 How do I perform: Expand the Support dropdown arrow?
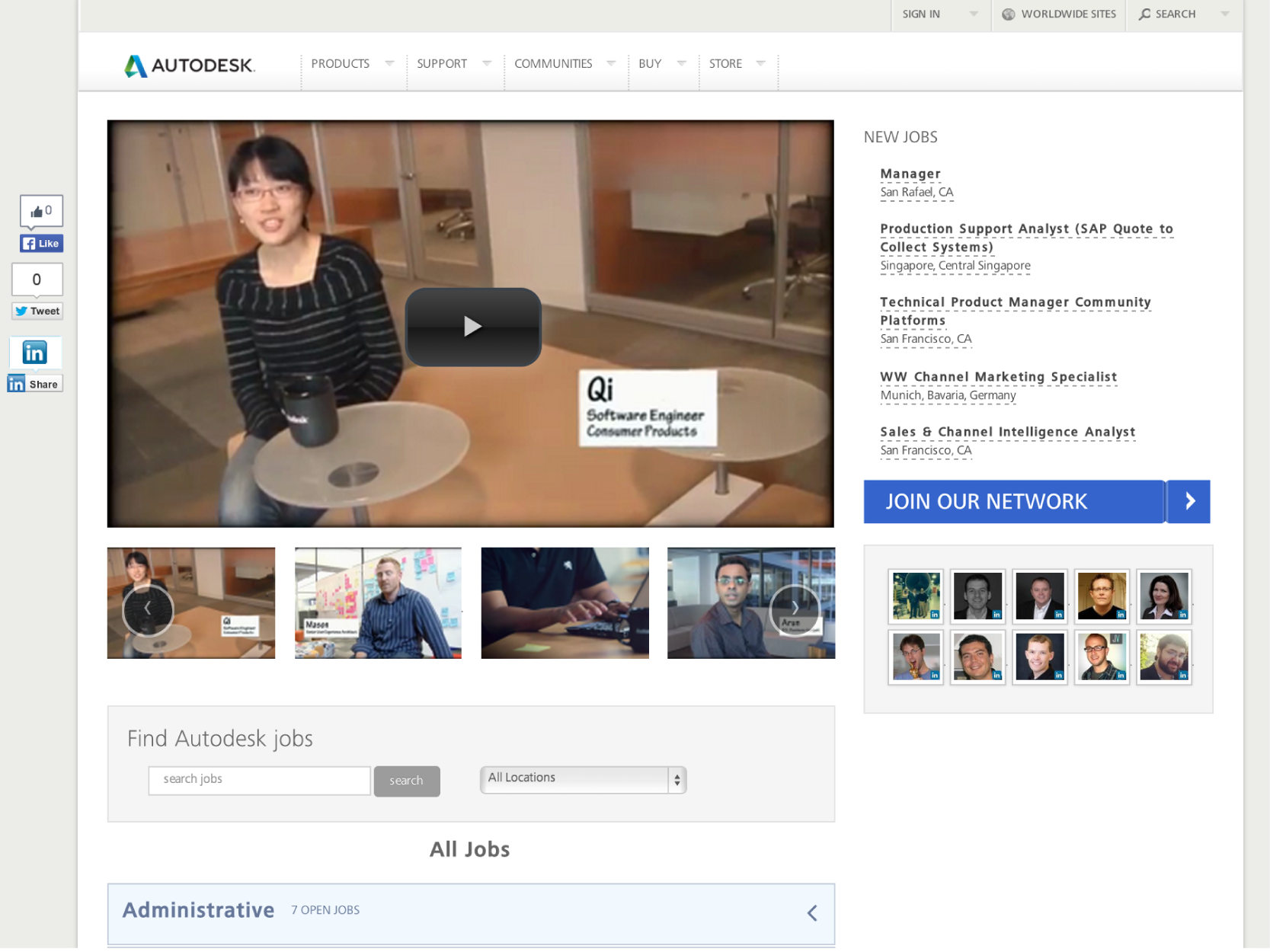[487, 63]
